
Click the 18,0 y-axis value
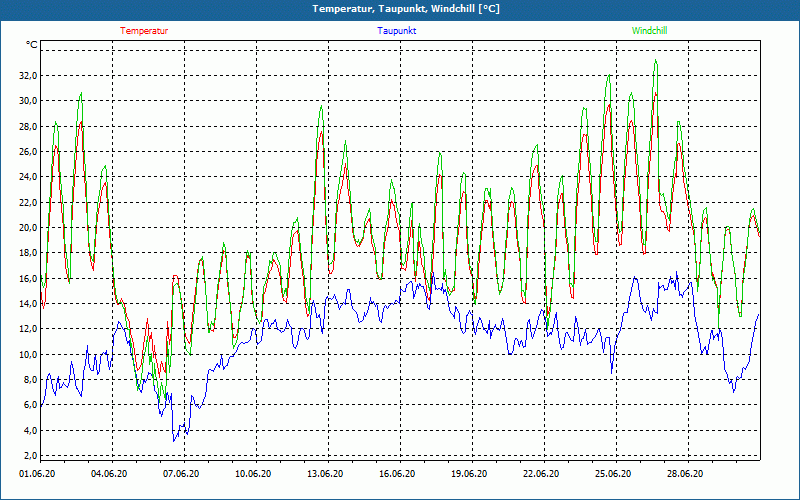point(28,253)
